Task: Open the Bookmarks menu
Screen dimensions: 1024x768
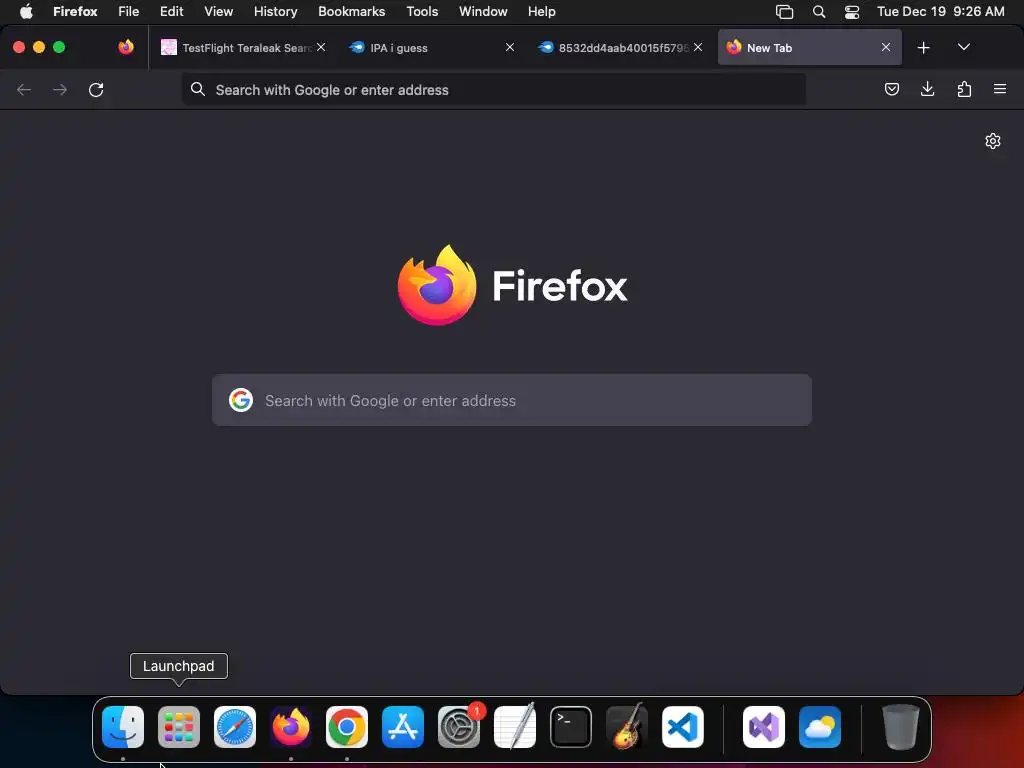Action: pos(351,11)
